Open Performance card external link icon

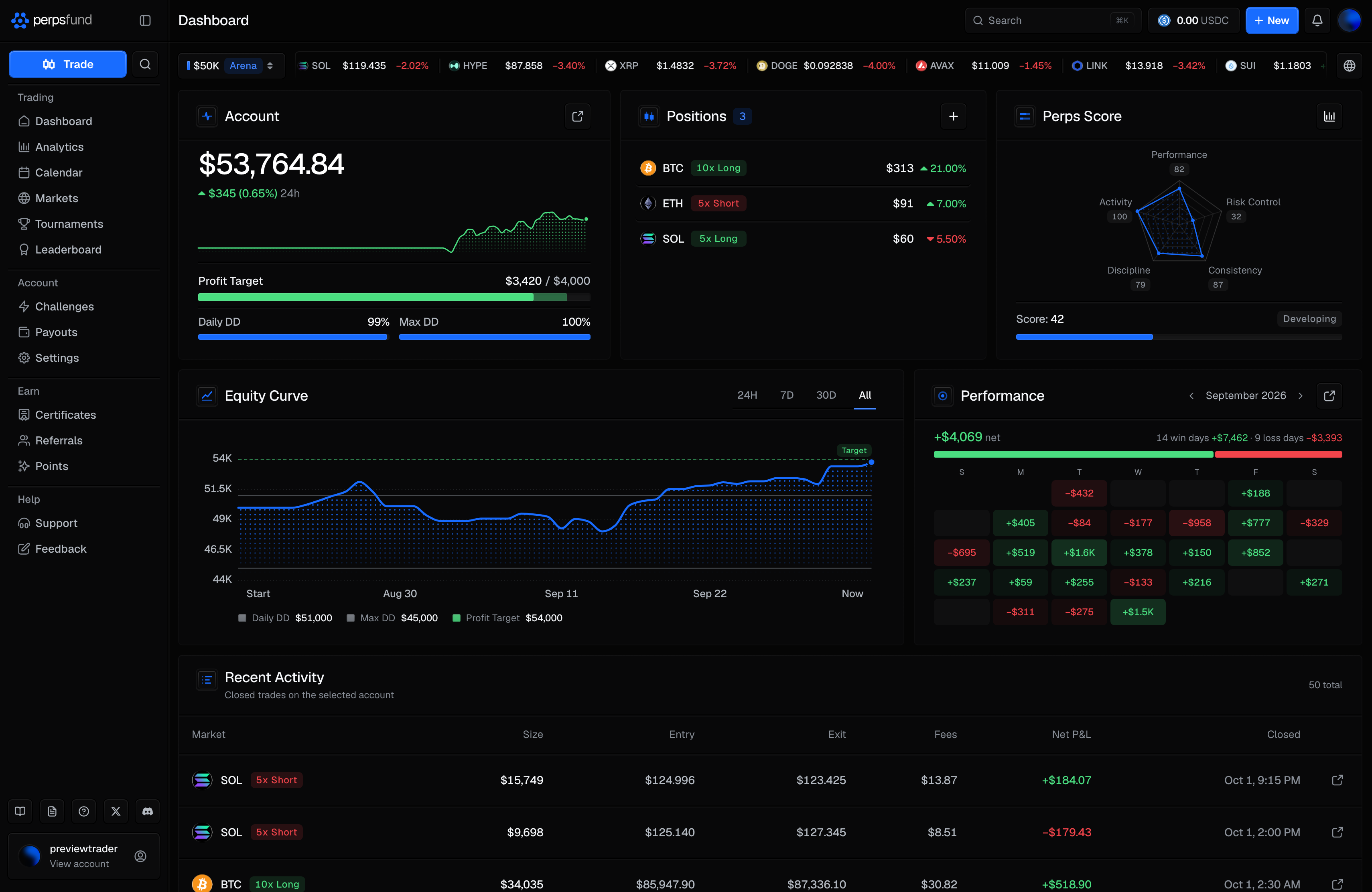coord(1329,396)
